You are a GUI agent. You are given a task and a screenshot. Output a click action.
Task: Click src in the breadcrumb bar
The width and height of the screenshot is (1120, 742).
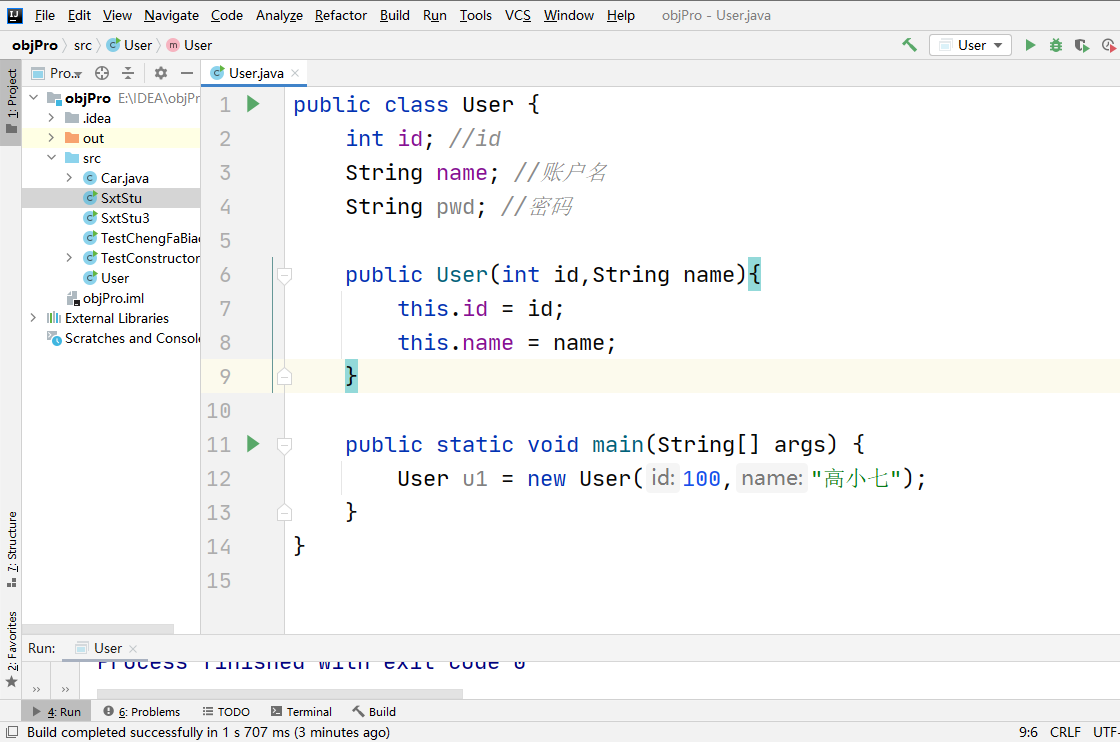click(x=83, y=45)
